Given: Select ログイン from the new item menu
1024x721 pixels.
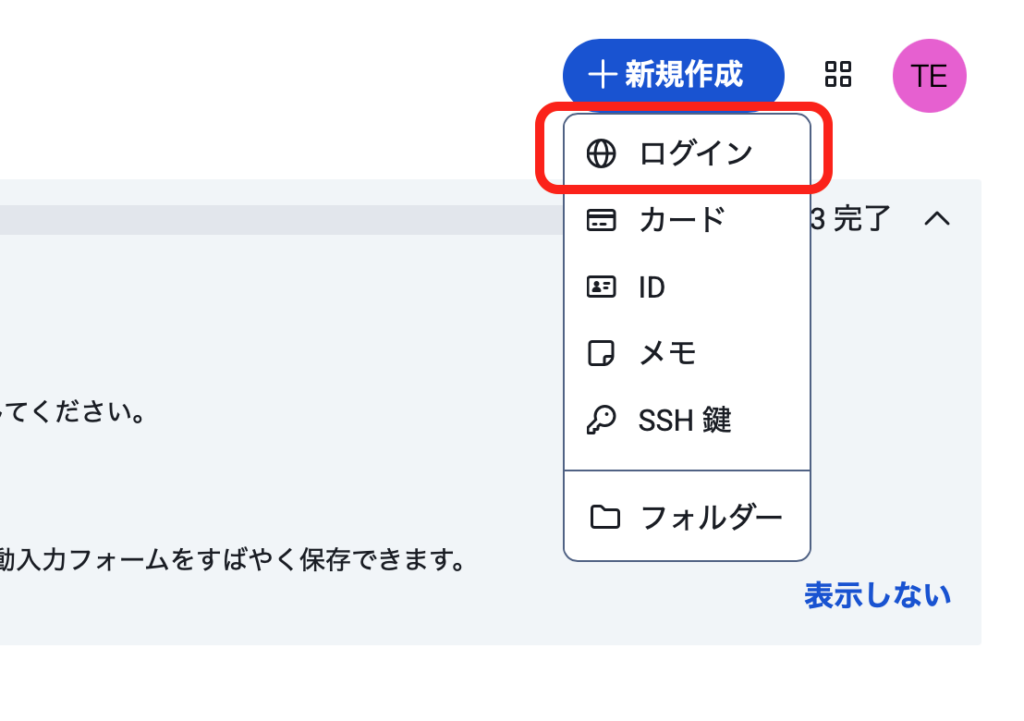Looking at the screenshot, I should click(687, 153).
